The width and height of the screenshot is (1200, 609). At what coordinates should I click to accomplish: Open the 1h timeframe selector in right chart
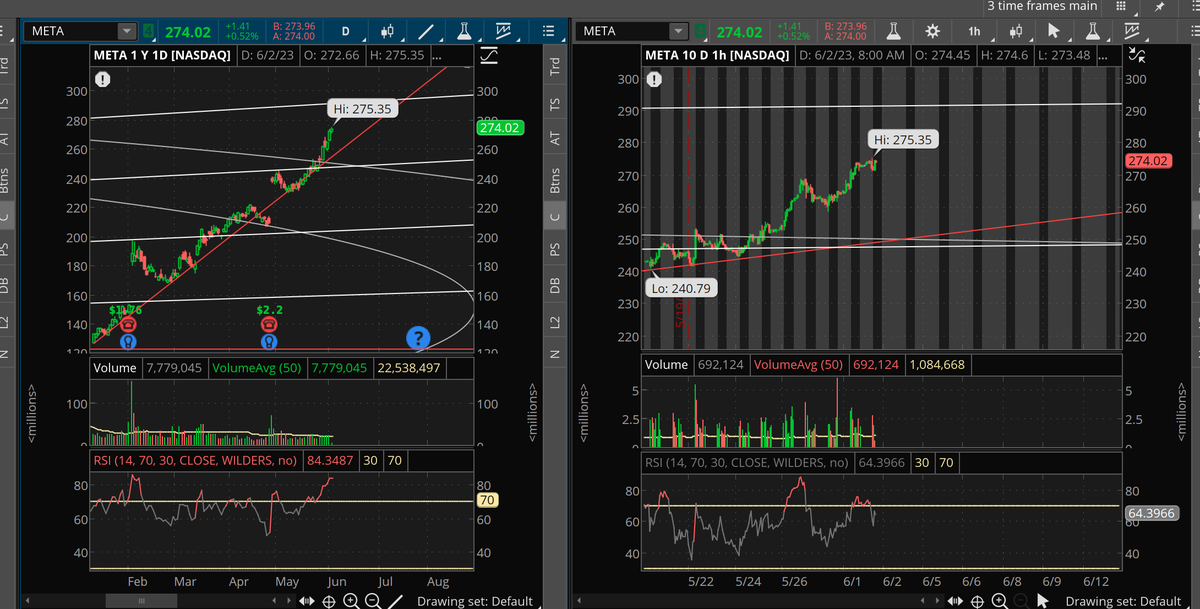pos(974,31)
